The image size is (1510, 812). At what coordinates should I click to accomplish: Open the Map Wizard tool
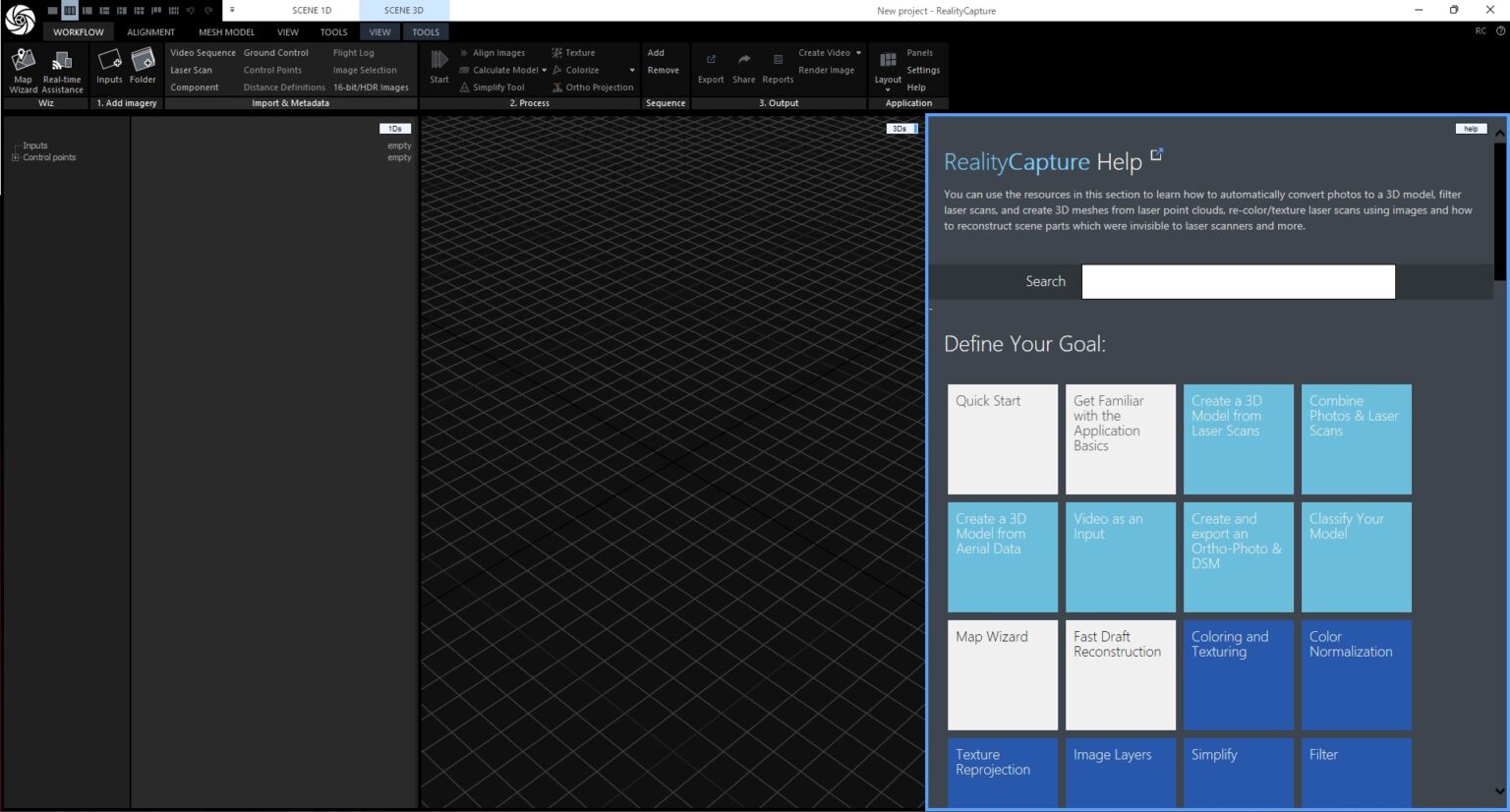pyautogui.click(x=23, y=70)
